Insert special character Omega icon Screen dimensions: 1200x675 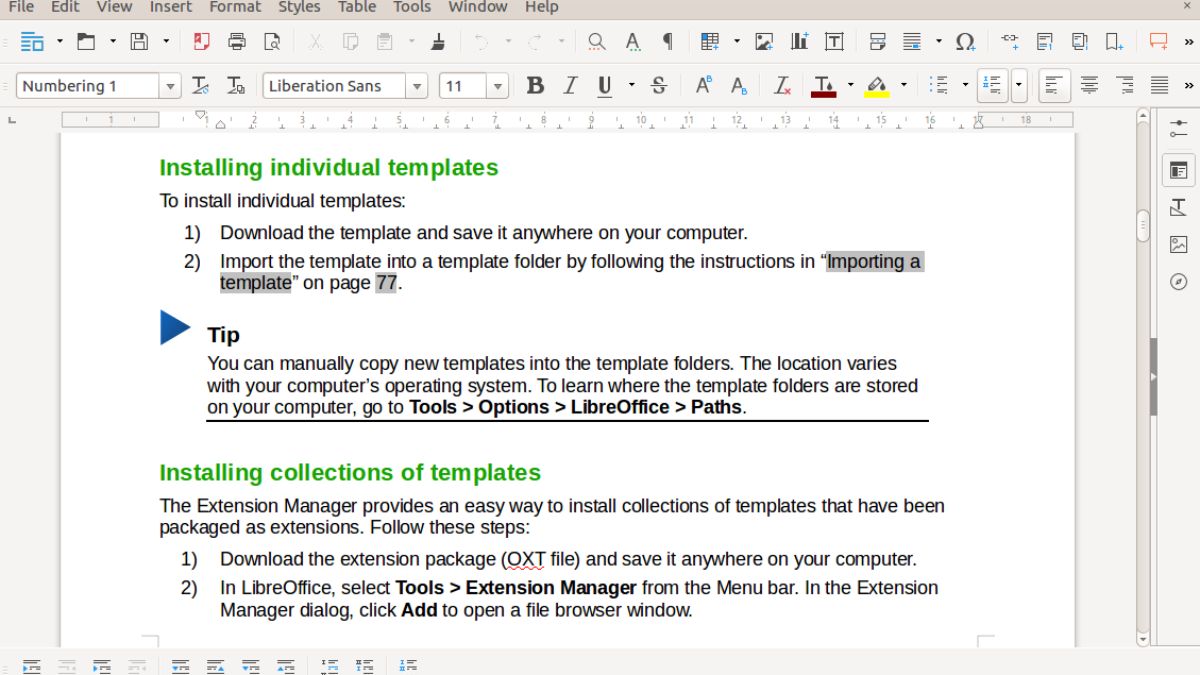965,42
